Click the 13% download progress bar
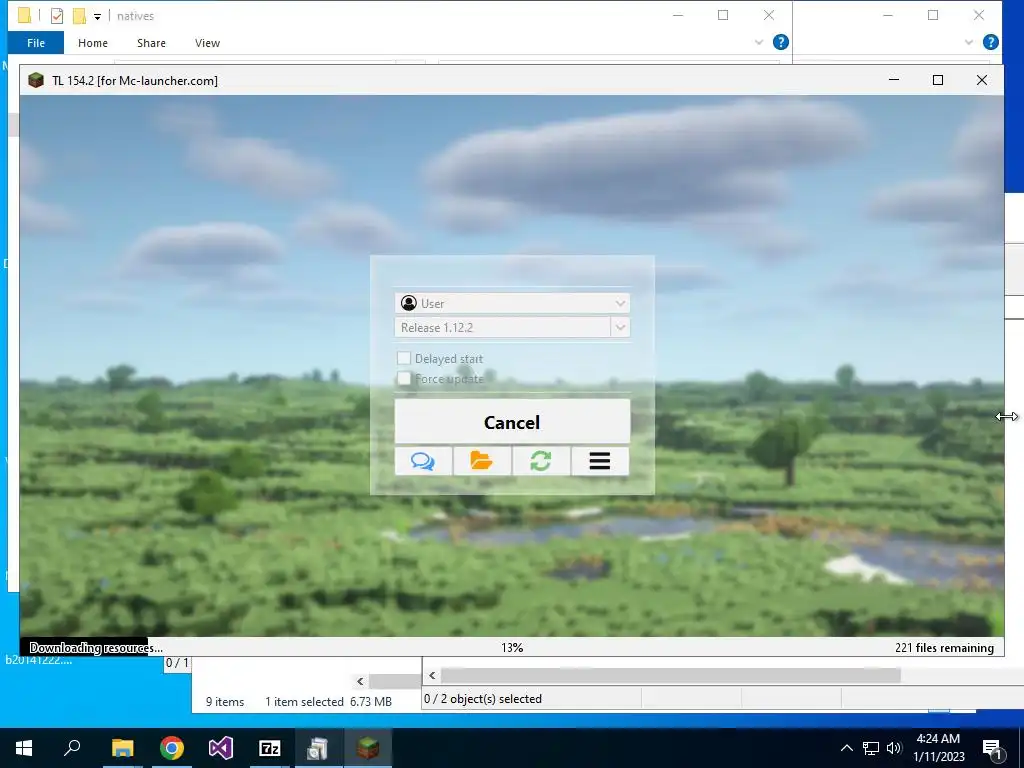Image resolution: width=1024 pixels, height=768 pixels. click(512, 647)
